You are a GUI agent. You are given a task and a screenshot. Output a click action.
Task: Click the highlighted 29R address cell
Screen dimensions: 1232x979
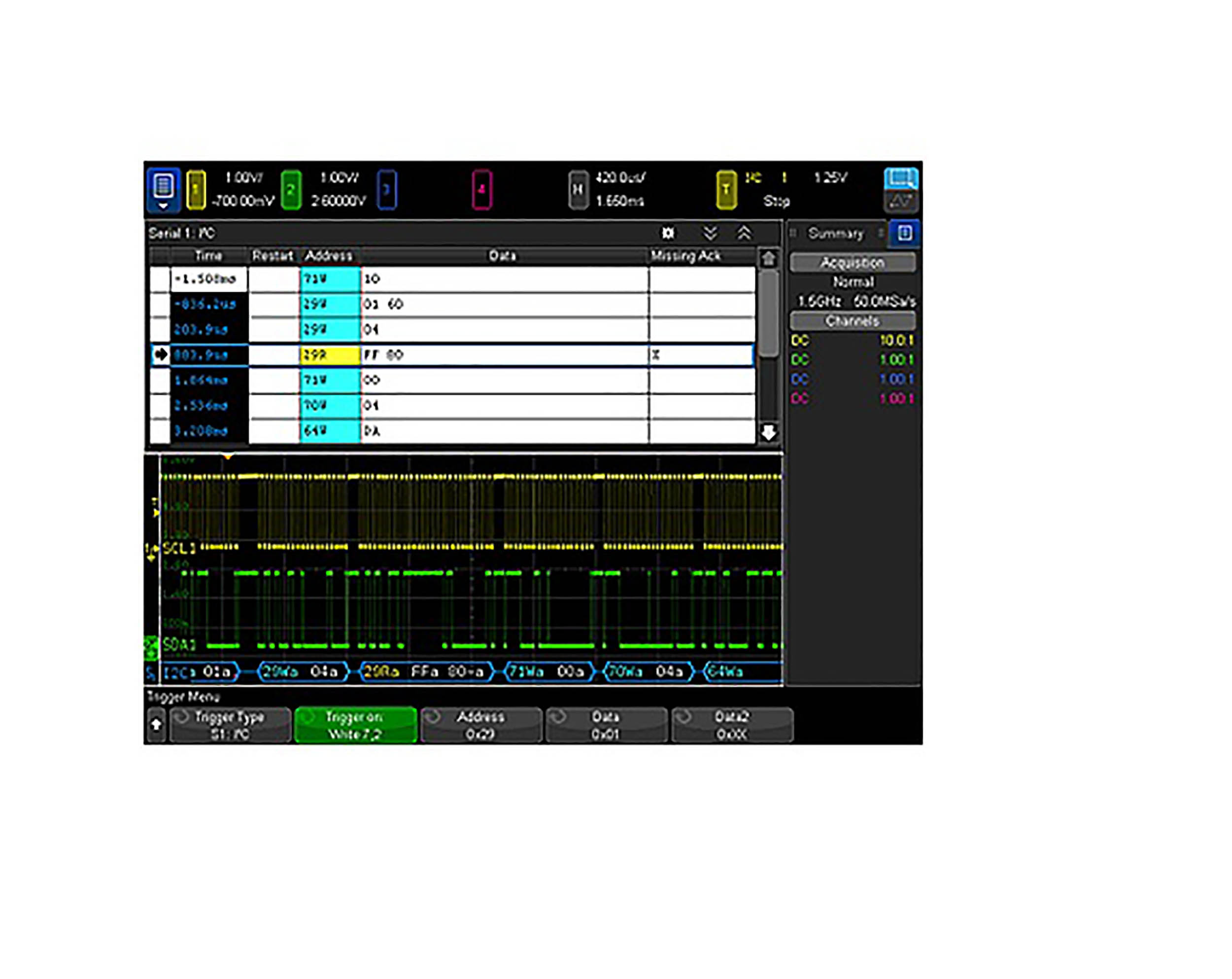(x=330, y=355)
